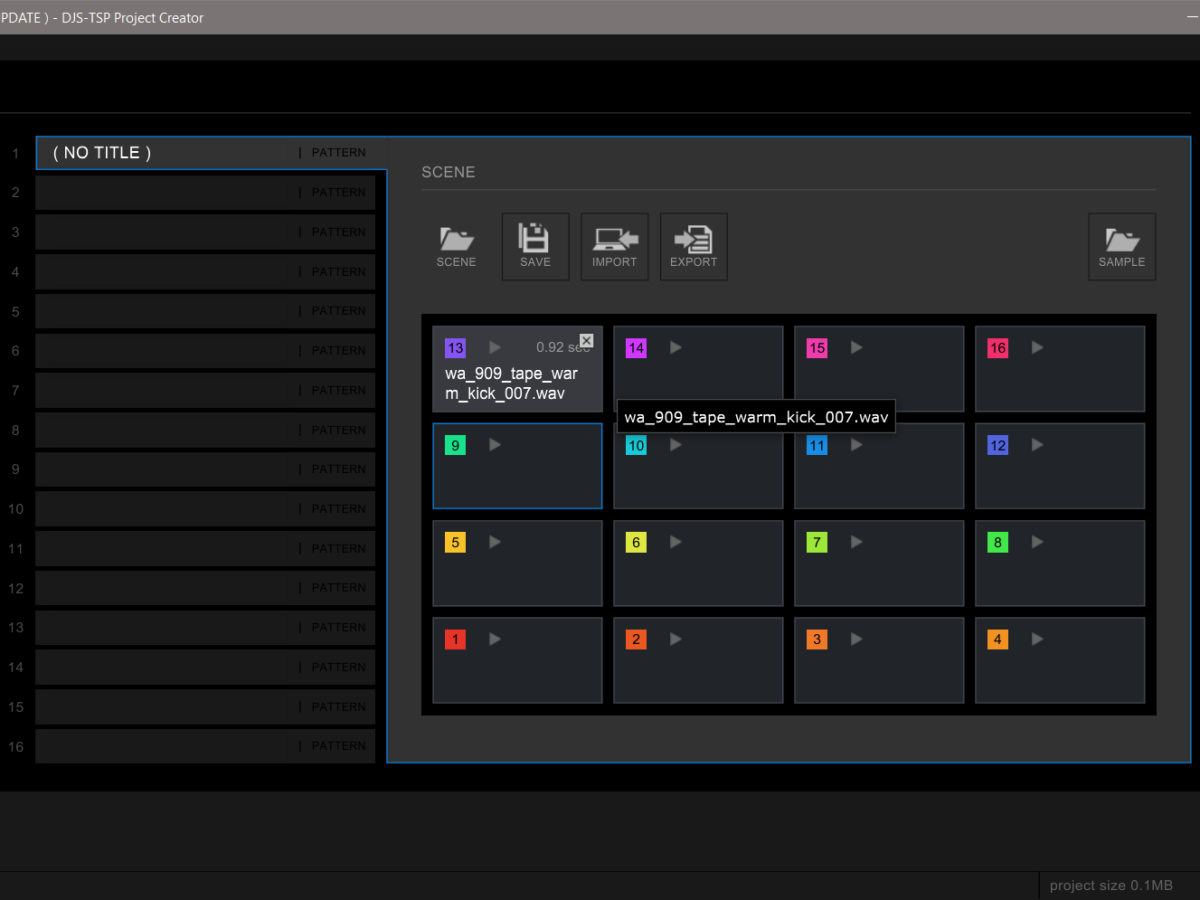1200x900 pixels.
Task: Select empty pad 6 sample slot
Action: tap(698, 575)
